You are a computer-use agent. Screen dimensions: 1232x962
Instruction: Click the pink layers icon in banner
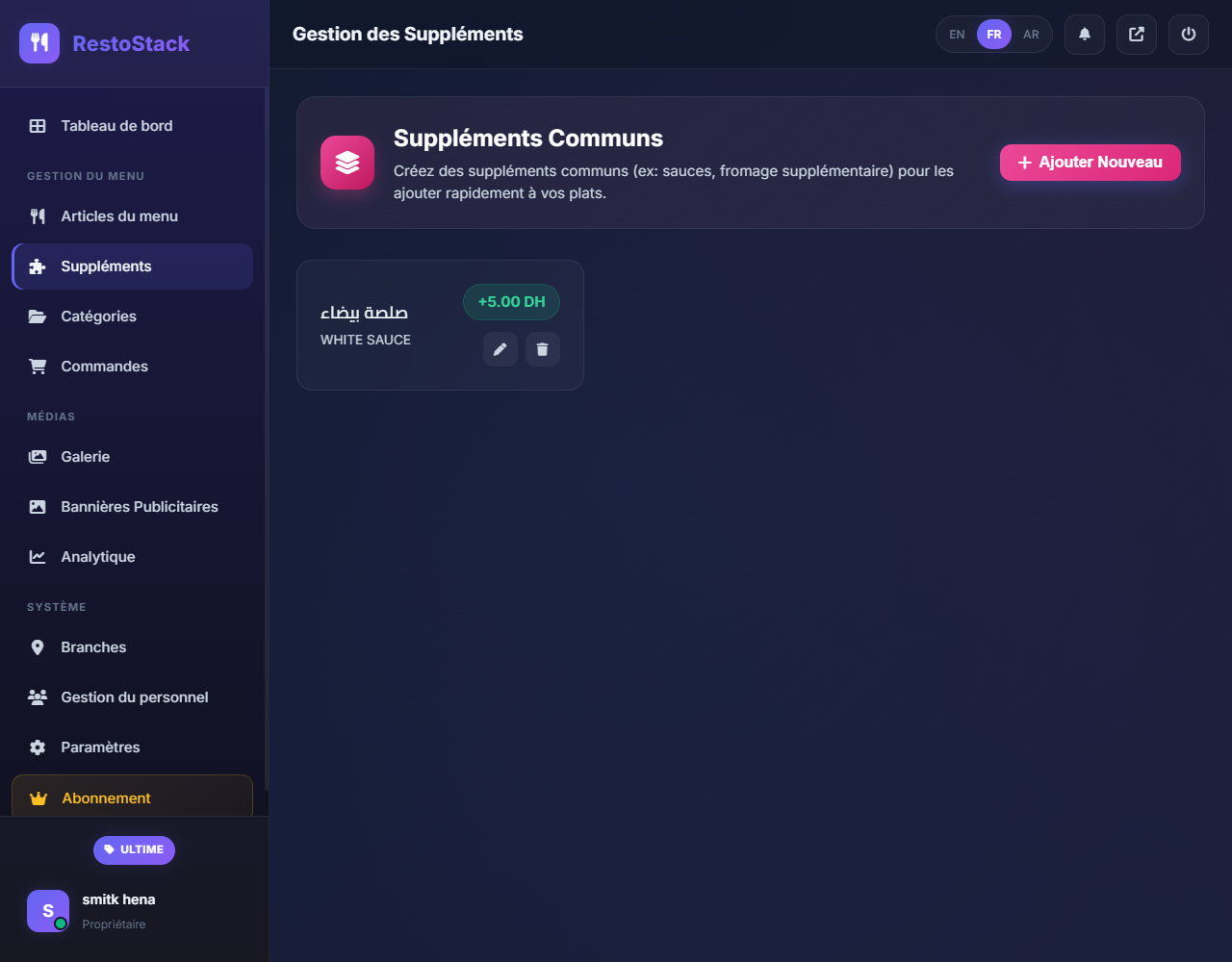[x=347, y=163]
